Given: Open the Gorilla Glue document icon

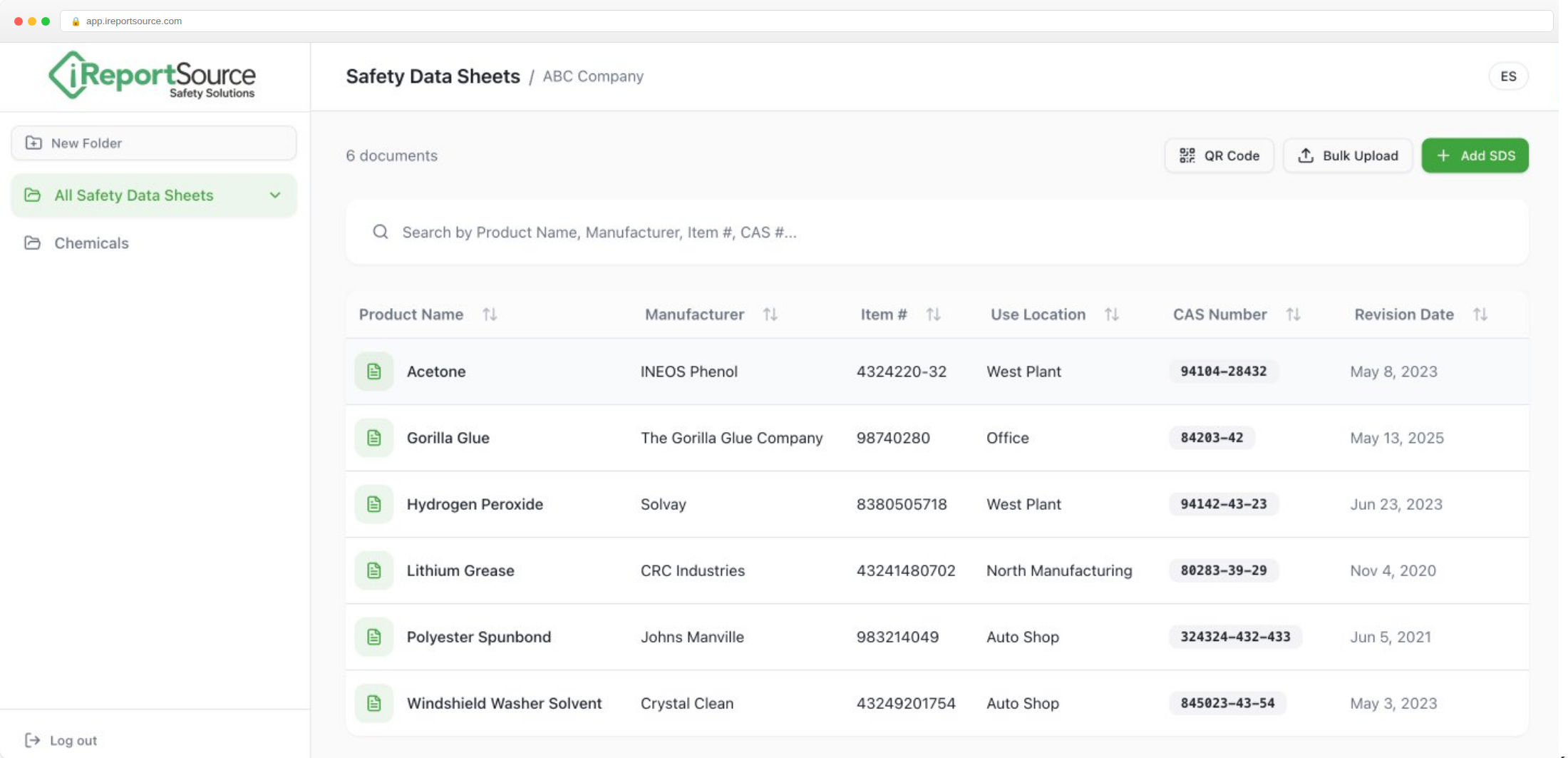Looking at the screenshot, I should pos(374,437).
